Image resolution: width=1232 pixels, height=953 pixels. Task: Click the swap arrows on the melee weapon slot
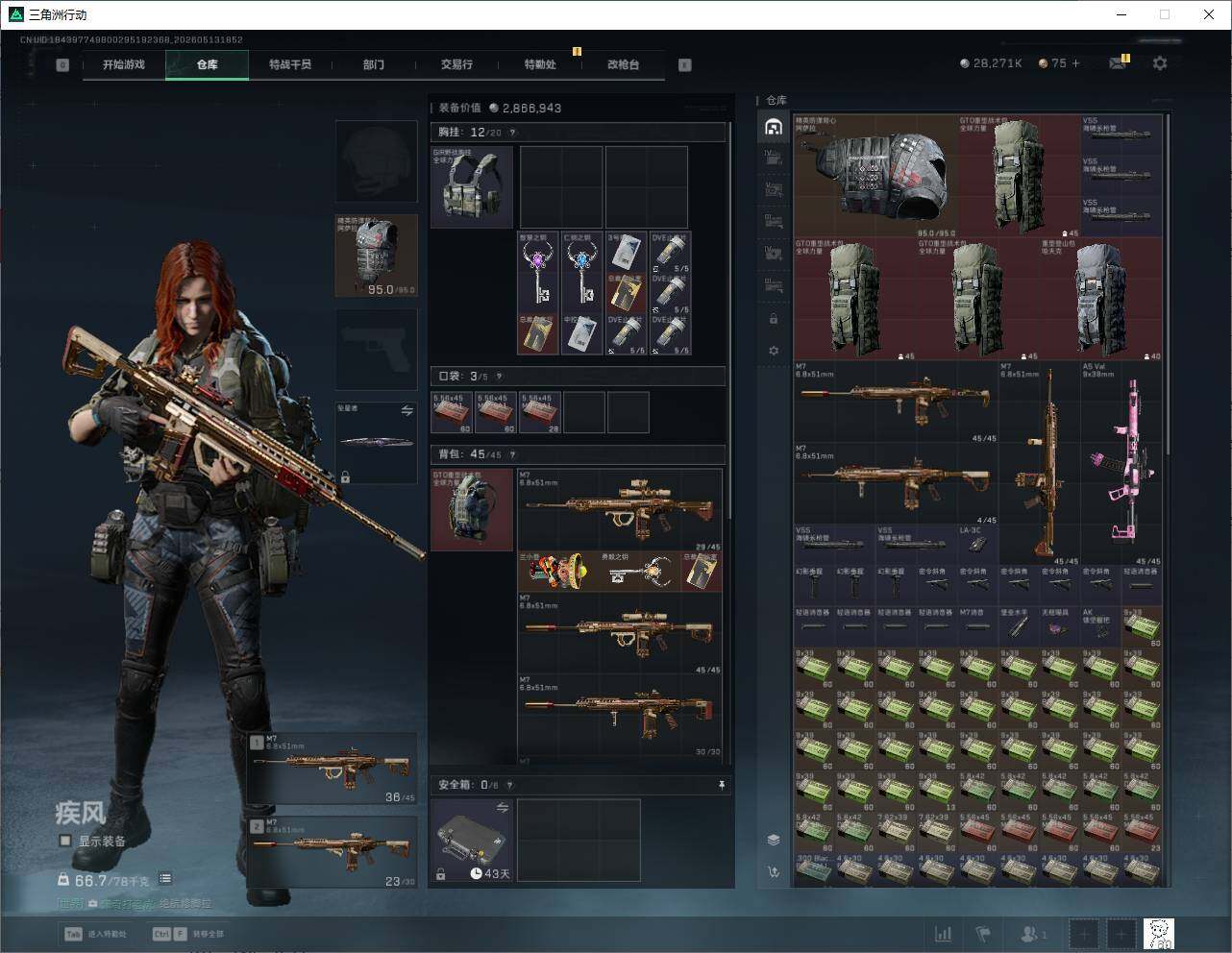[x=407, y=410]
